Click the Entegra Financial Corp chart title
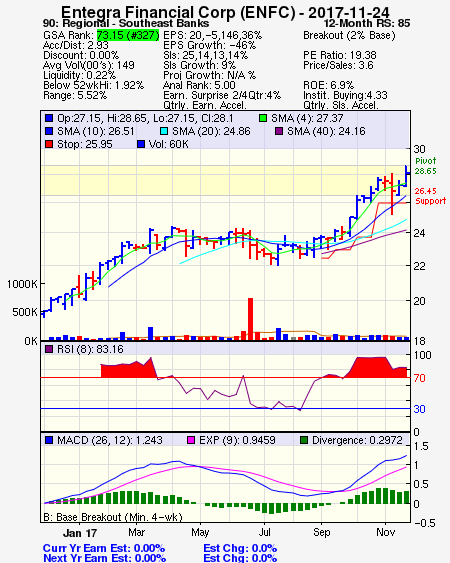Image resolution: width=450 pixels, height=563 pixels. pos(225,12)
